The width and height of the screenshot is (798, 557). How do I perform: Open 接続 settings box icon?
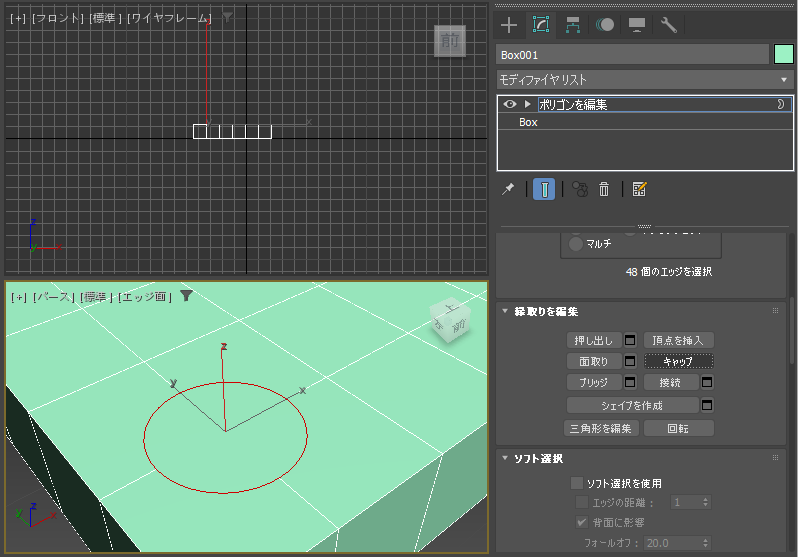point(707,382)
